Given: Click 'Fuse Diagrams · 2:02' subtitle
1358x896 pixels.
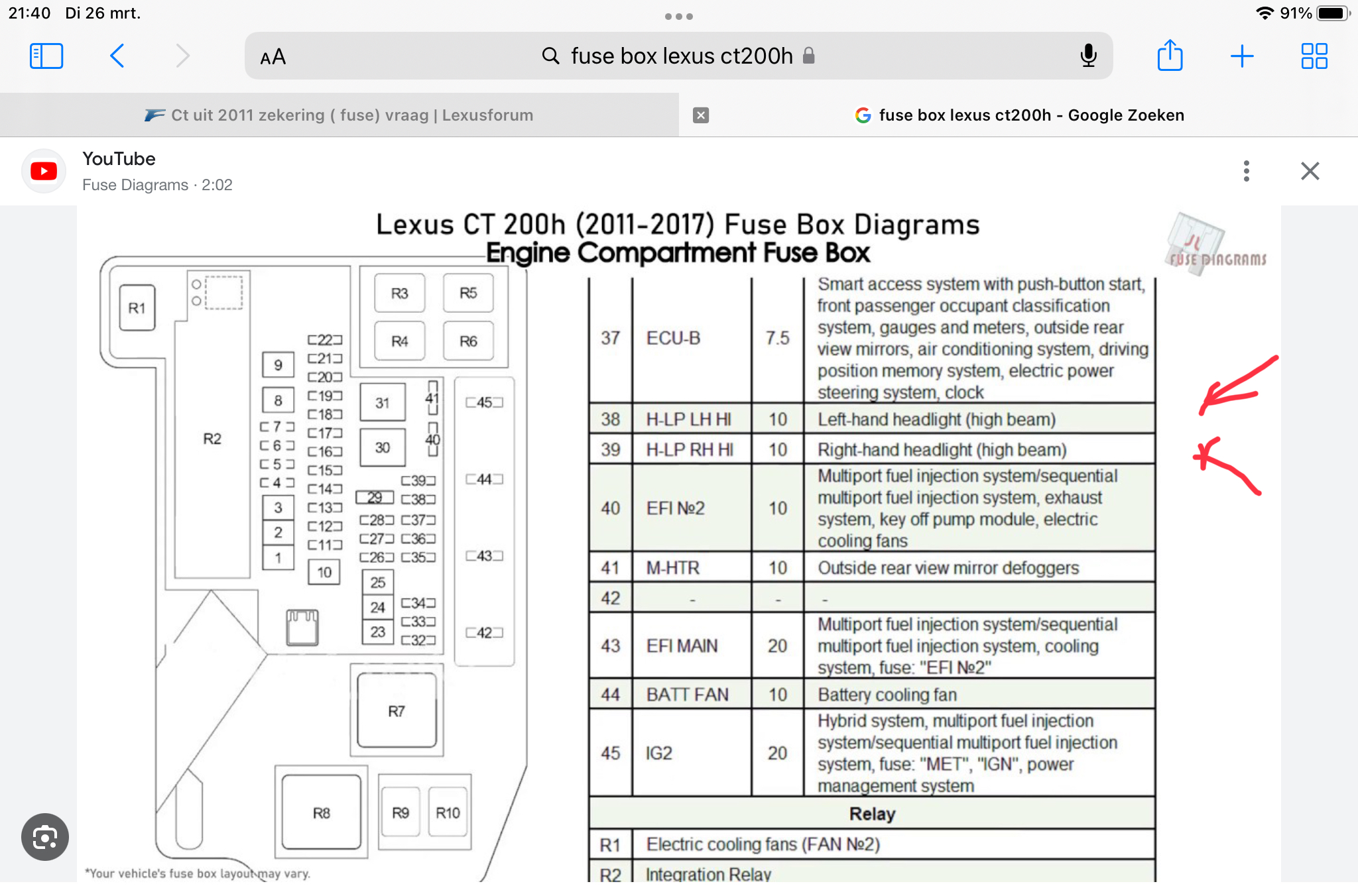Looking at the screenshot, I should click(157, 185).
